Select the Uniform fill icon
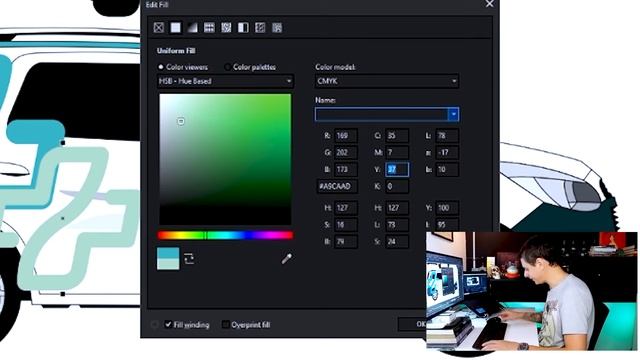The height and width of the screenshot is (360, 640). coord(176,27)
